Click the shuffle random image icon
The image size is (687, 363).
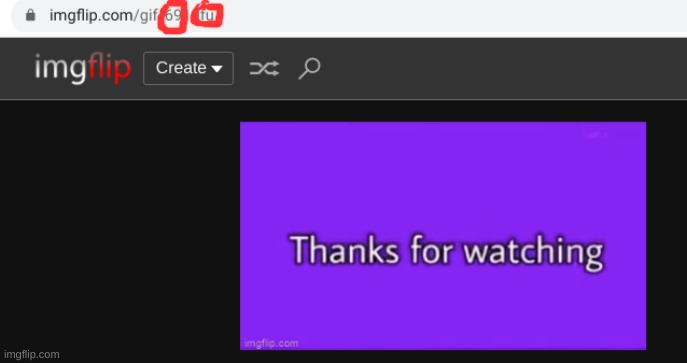click(x=264, y=69)
